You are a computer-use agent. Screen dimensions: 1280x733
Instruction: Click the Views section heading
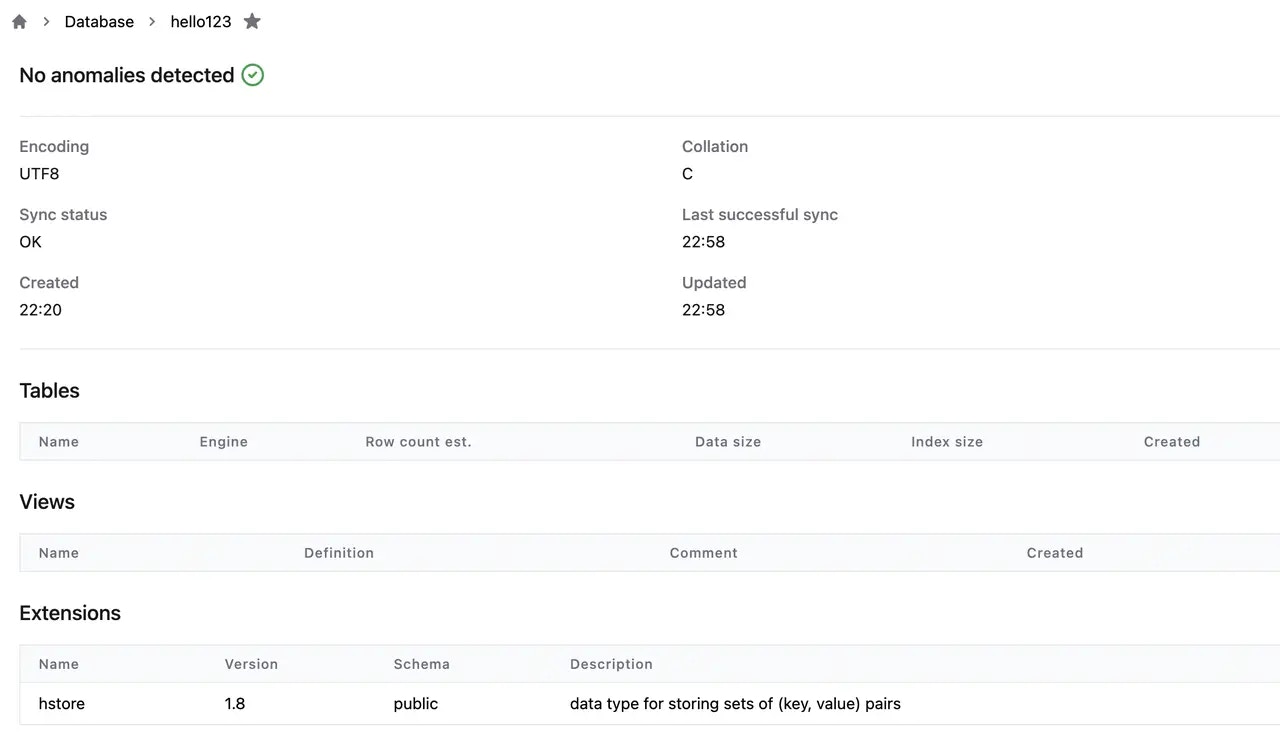tap(47, 502)
